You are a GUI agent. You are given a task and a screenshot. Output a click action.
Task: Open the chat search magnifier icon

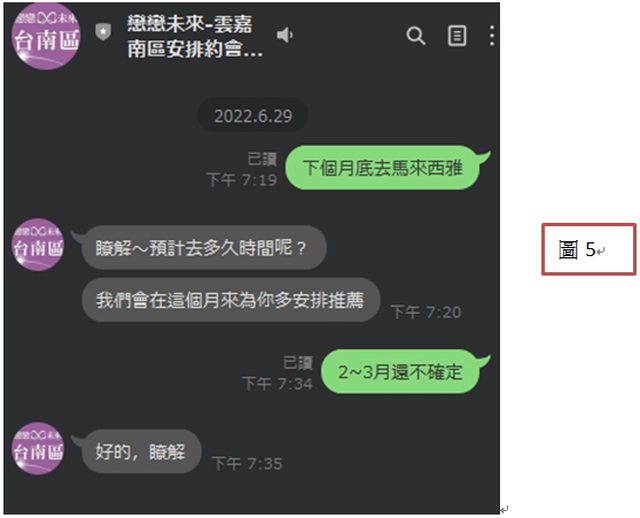pyautogui.click(x=416, y=36)
